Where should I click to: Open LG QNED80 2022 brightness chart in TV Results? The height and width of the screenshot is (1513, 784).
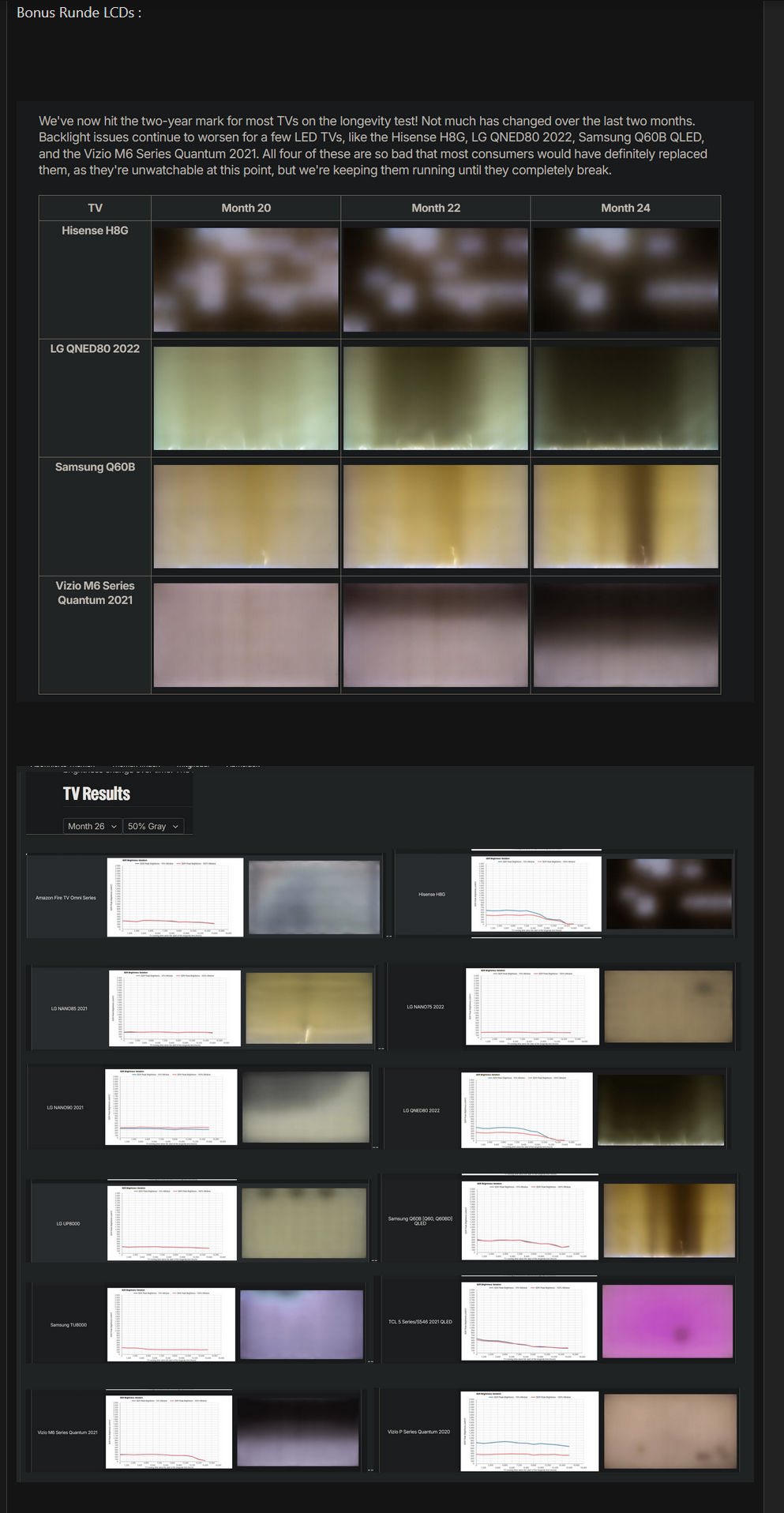tap(527, 1110)
